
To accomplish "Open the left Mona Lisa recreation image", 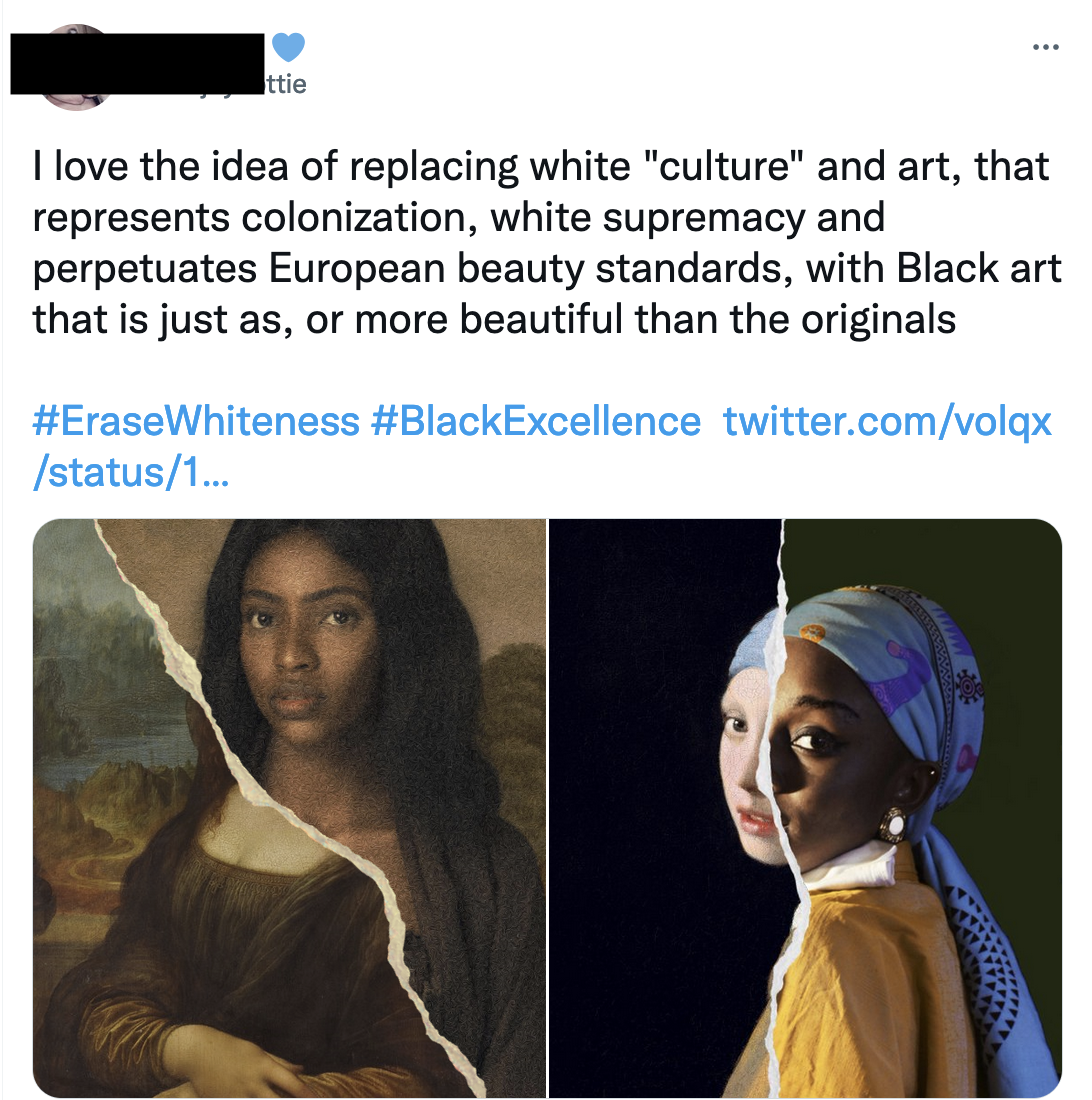I will point(290,808).
